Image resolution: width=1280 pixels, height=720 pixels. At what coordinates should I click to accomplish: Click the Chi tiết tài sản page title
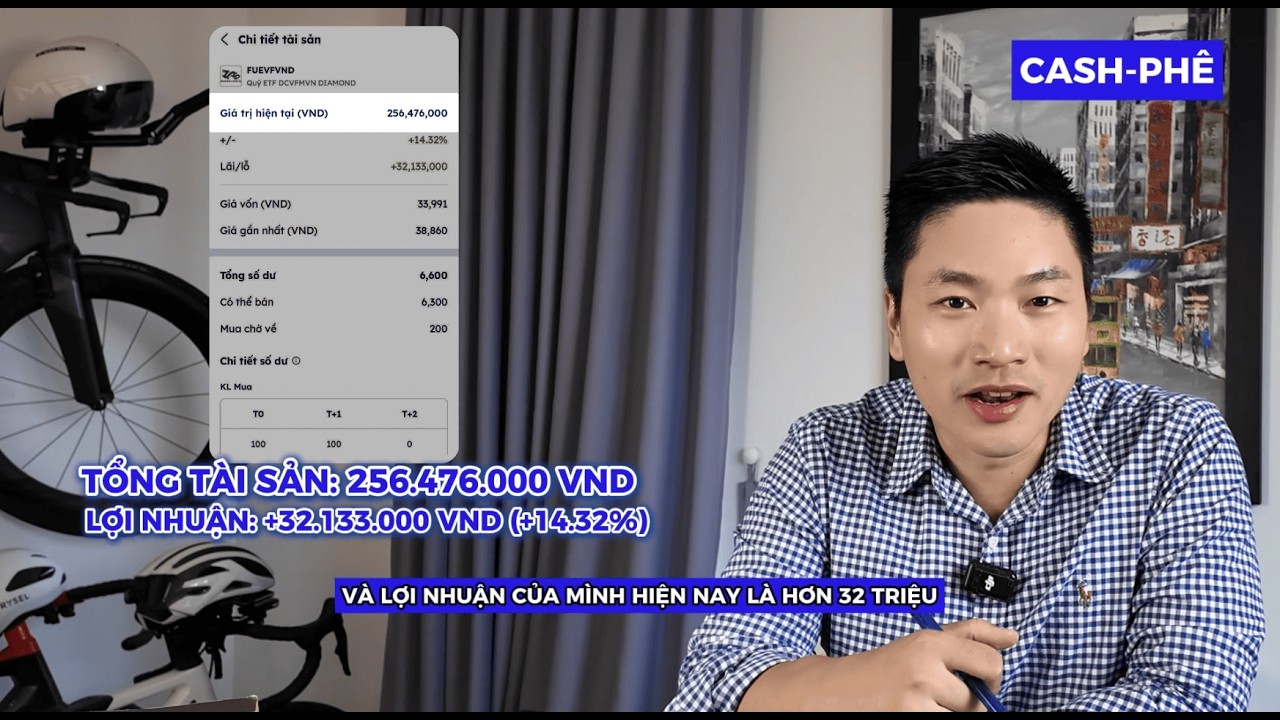click(x=279, y=39)
